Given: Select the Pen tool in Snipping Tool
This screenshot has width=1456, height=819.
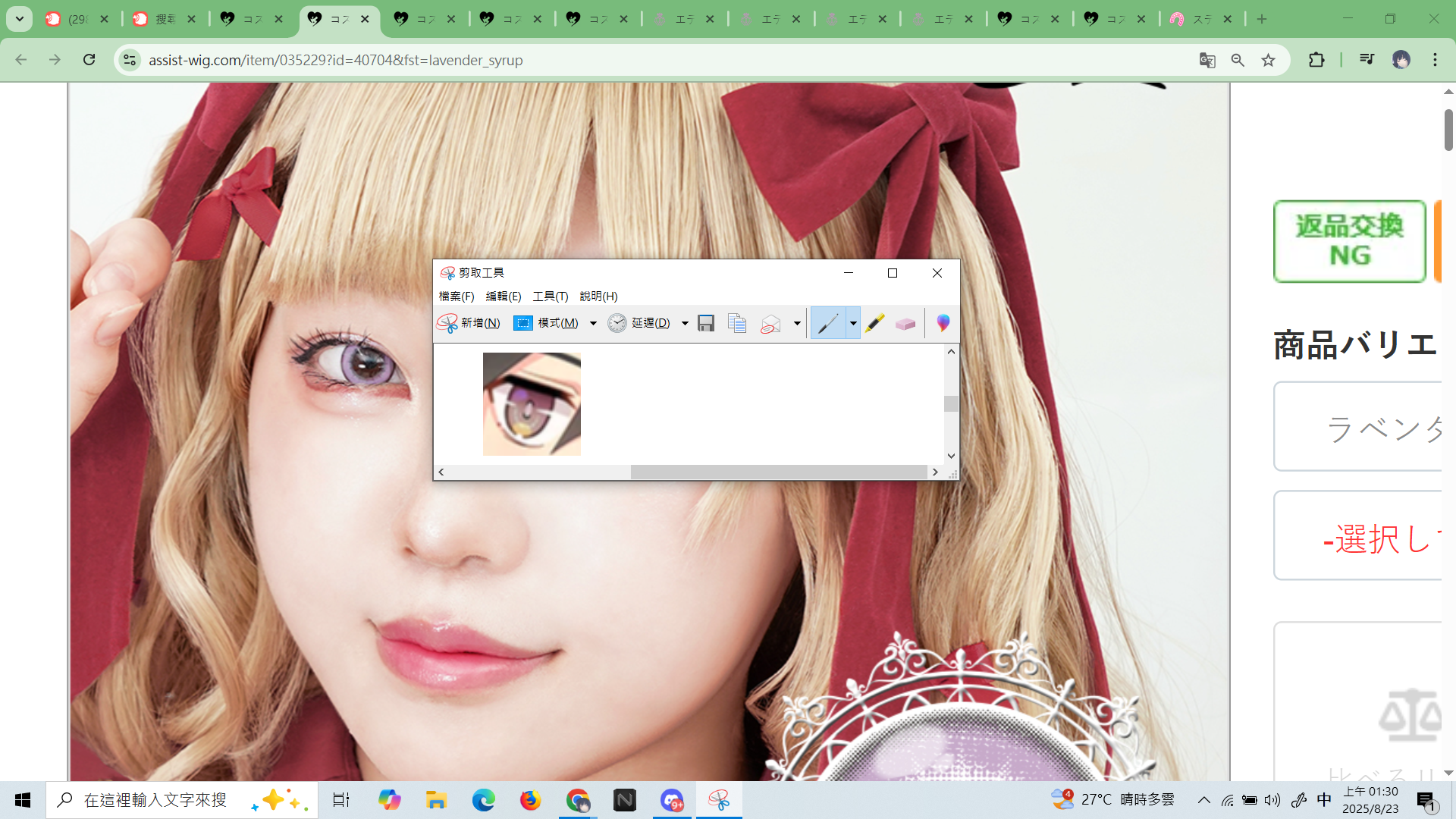Looking at the screenshot, I should click(x=827, y=323).
